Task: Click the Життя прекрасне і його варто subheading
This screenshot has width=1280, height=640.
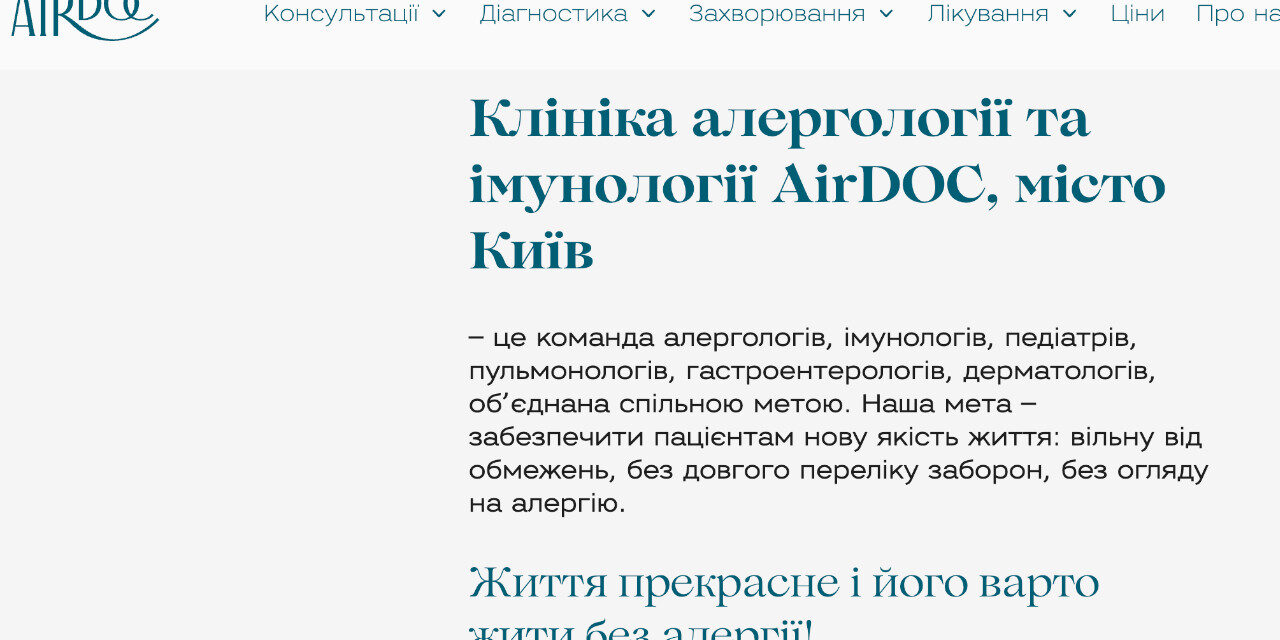Action: tap(785, 603)
